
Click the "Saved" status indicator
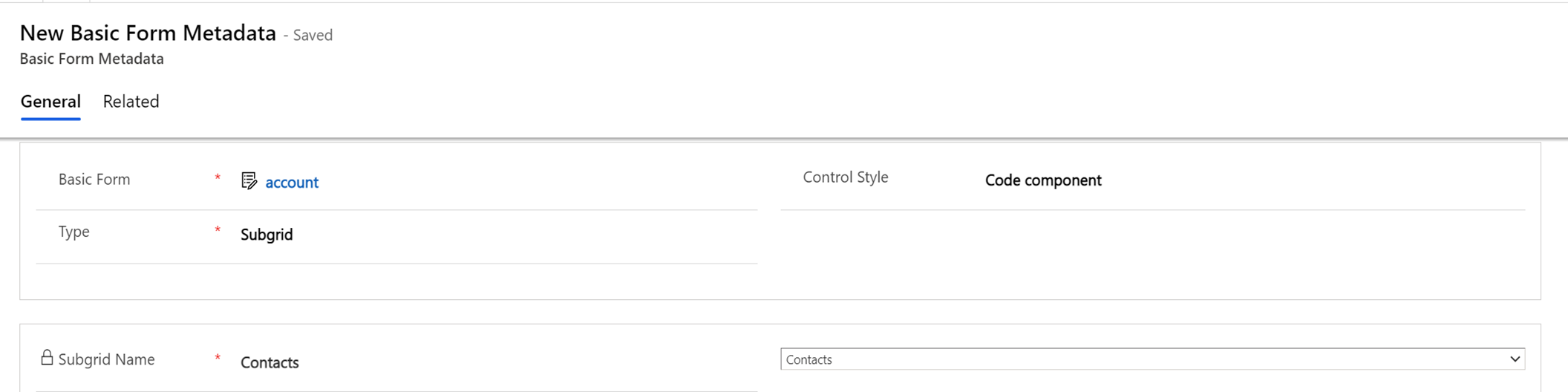(313, 36)
